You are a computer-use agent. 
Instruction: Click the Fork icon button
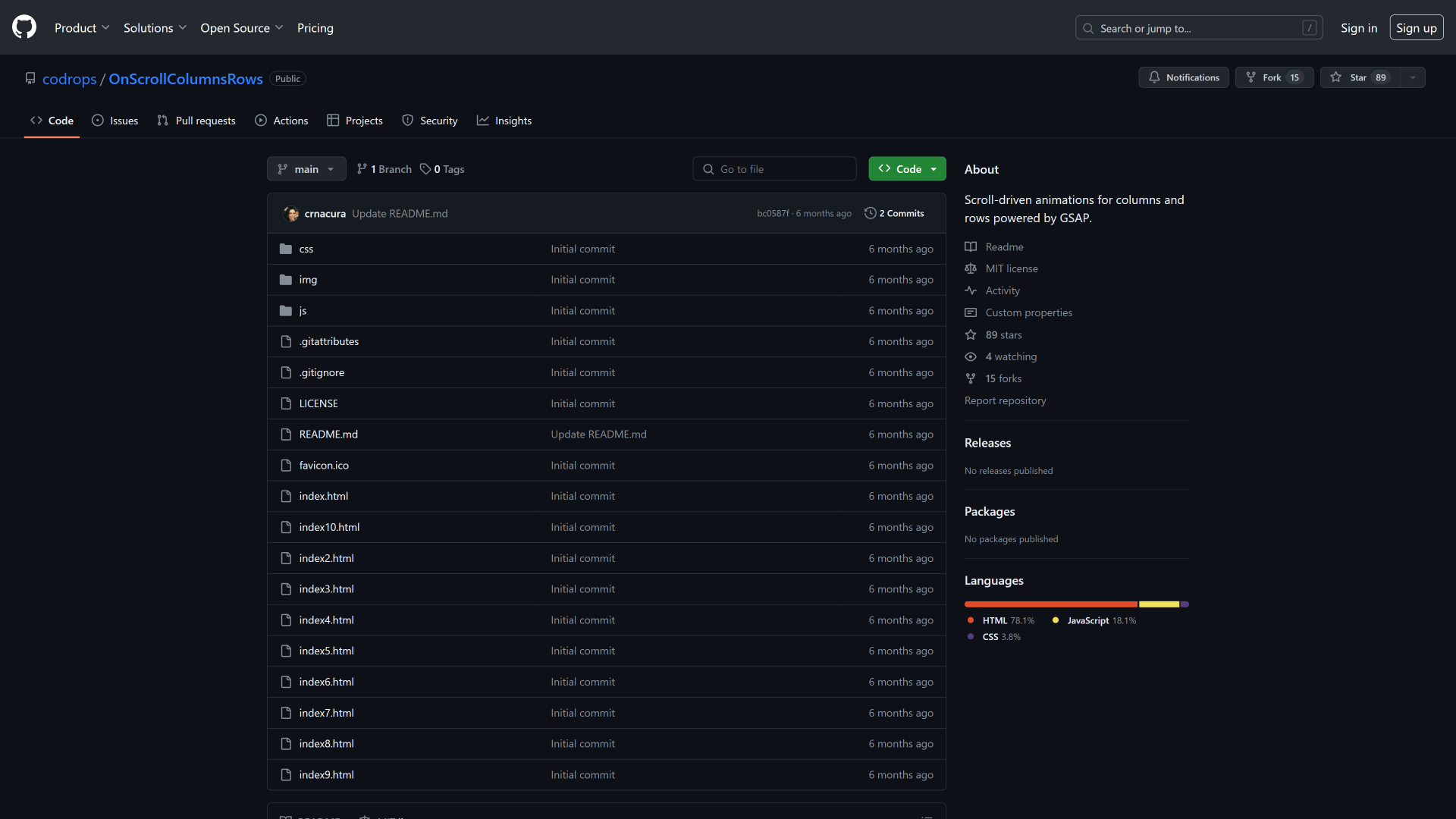pos(1251,77)
